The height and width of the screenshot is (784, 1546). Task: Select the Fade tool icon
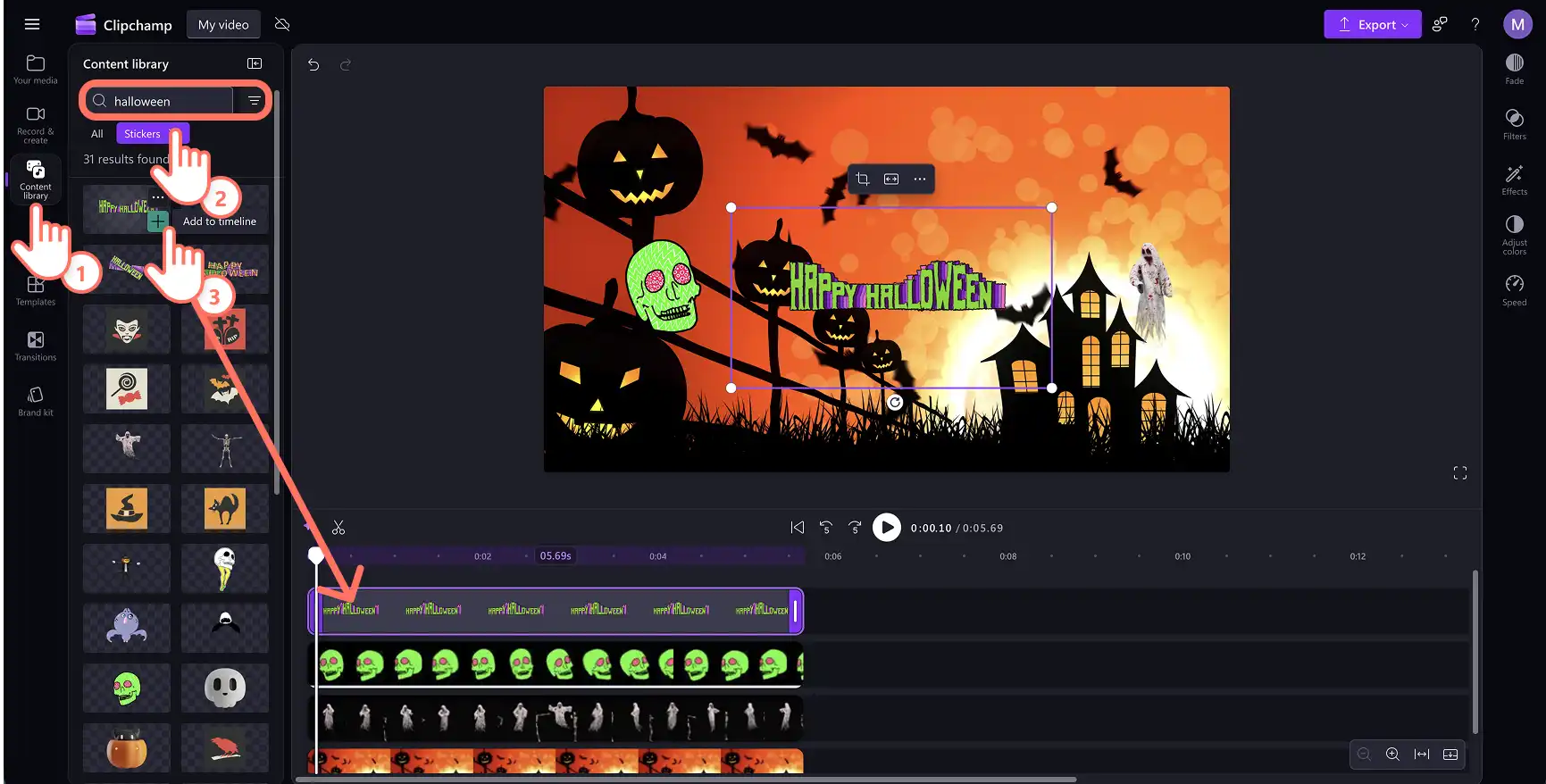tap(1514, 69)
